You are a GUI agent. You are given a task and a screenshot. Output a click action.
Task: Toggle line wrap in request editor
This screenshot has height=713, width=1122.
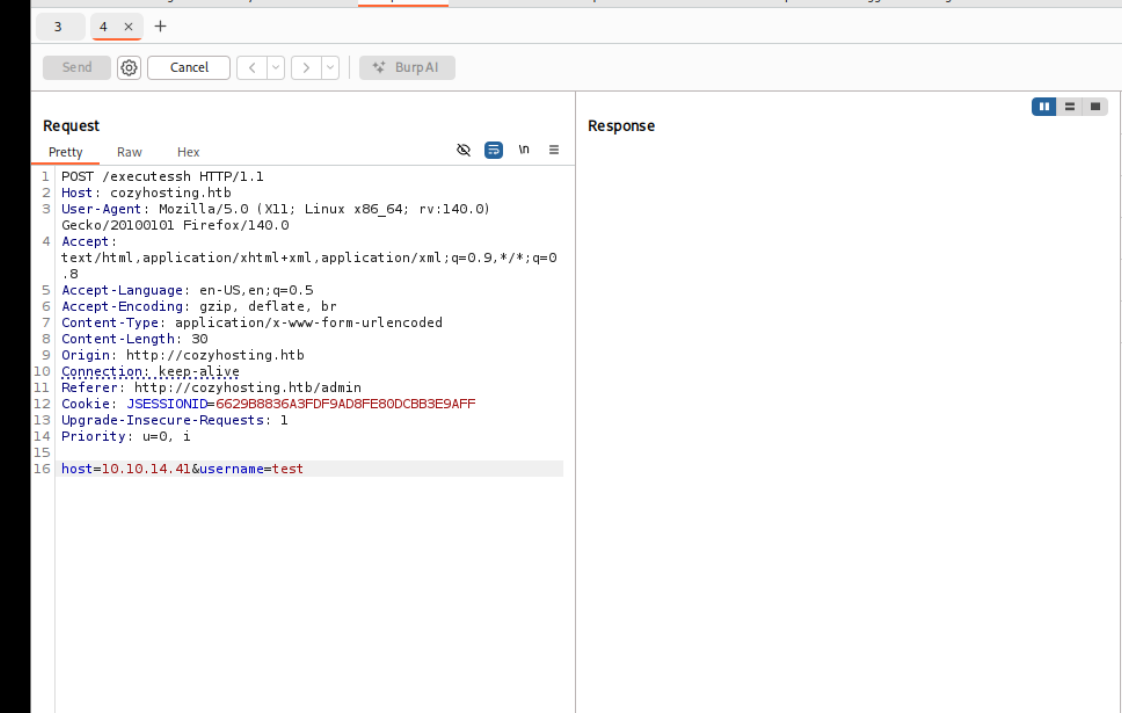click(493, 150)
